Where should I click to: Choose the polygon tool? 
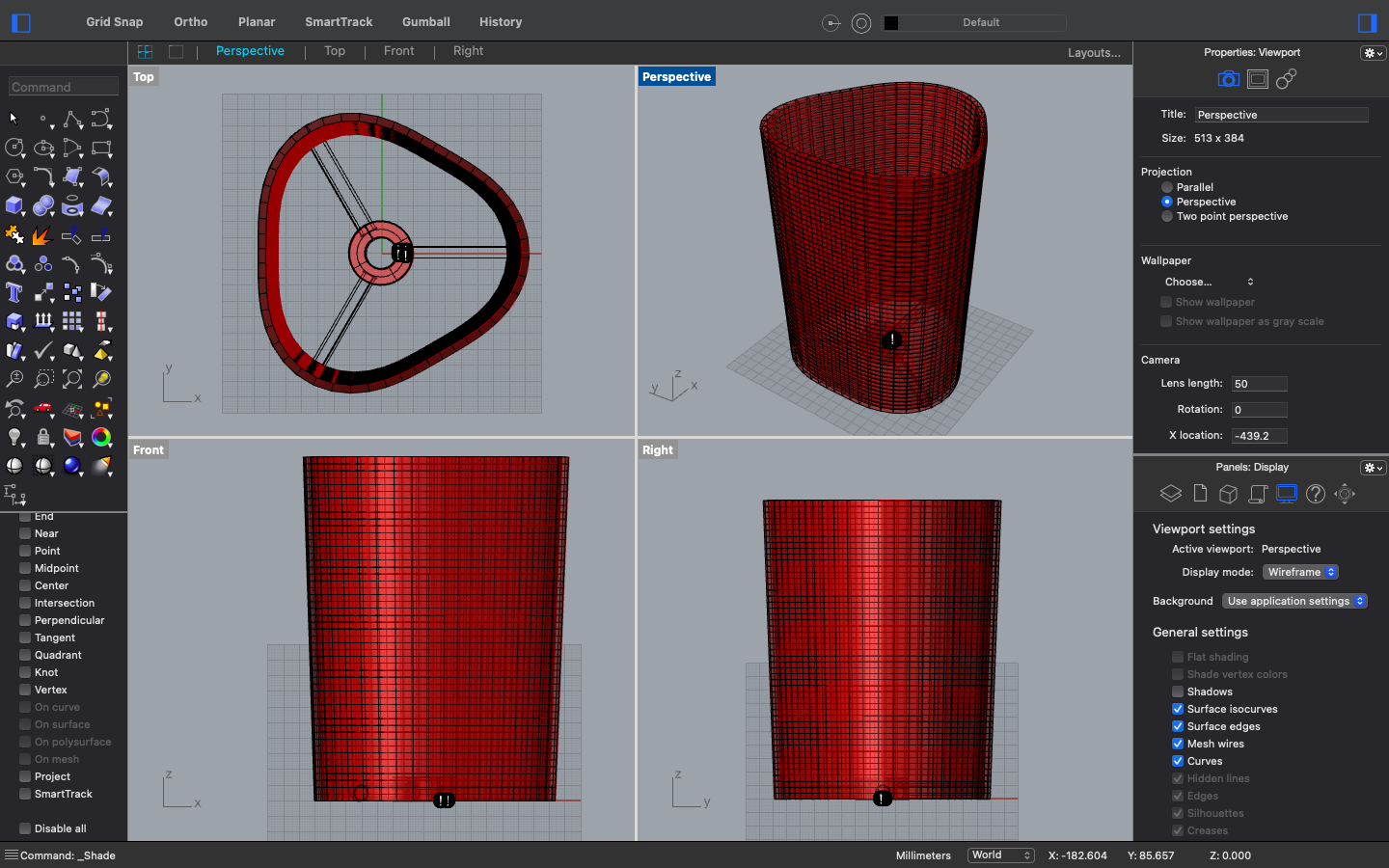click(x=14, y=176)
